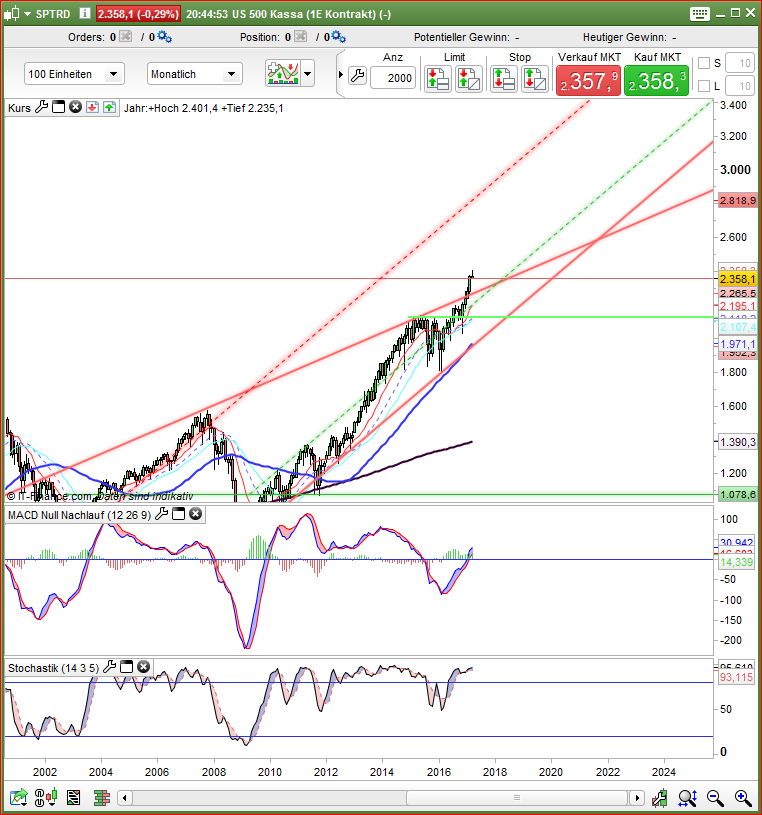Open trading panel wrench settings

point(358,76)
